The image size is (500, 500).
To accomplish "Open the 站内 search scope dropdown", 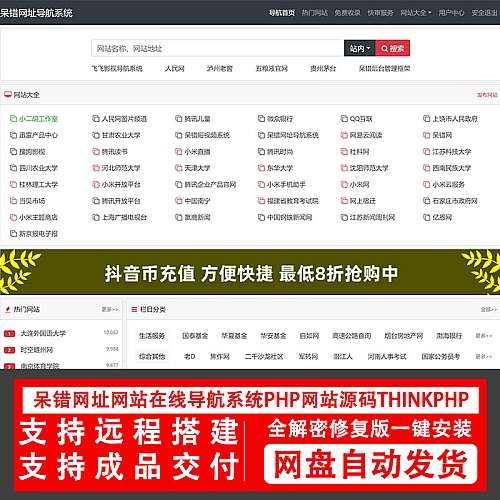I will tap(360, 49).
